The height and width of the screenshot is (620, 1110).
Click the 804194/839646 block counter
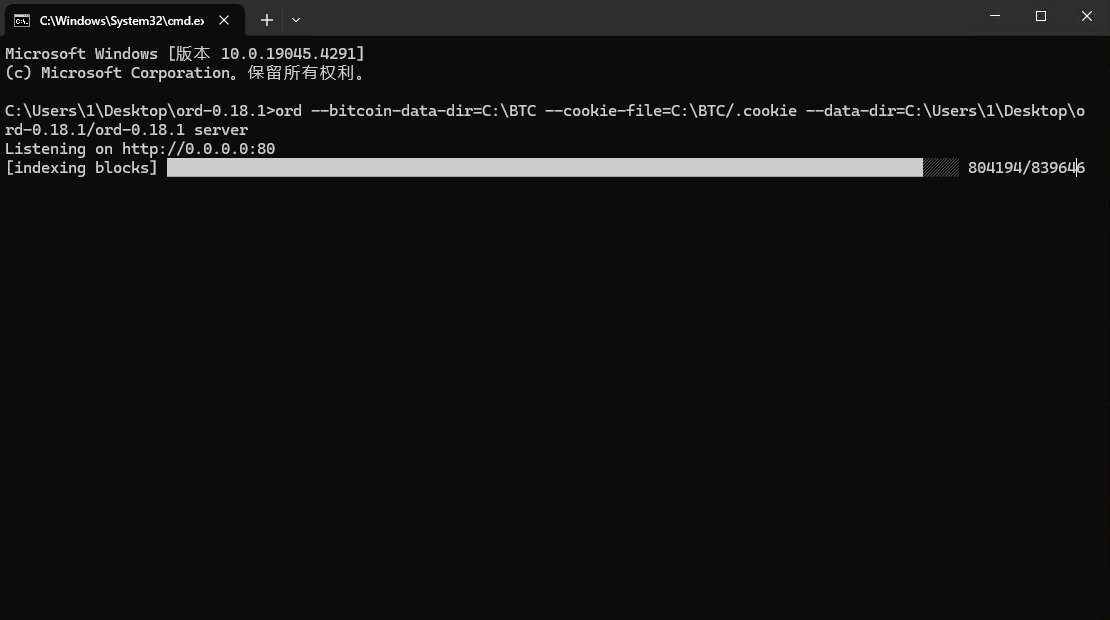pyautogui.click(x=1026, y=168)
